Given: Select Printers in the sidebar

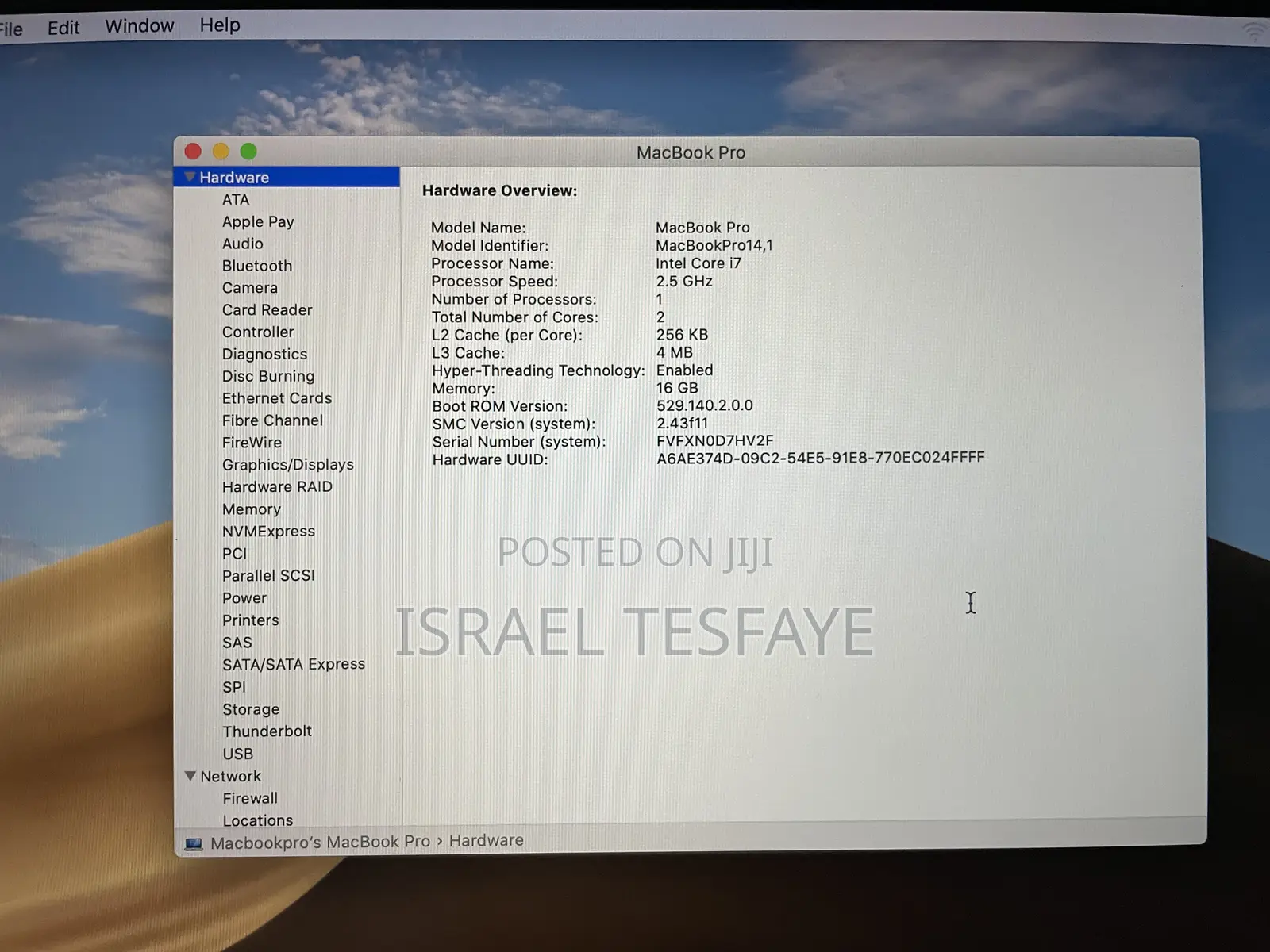Looking at the screenshot, I should pos(251,620).
